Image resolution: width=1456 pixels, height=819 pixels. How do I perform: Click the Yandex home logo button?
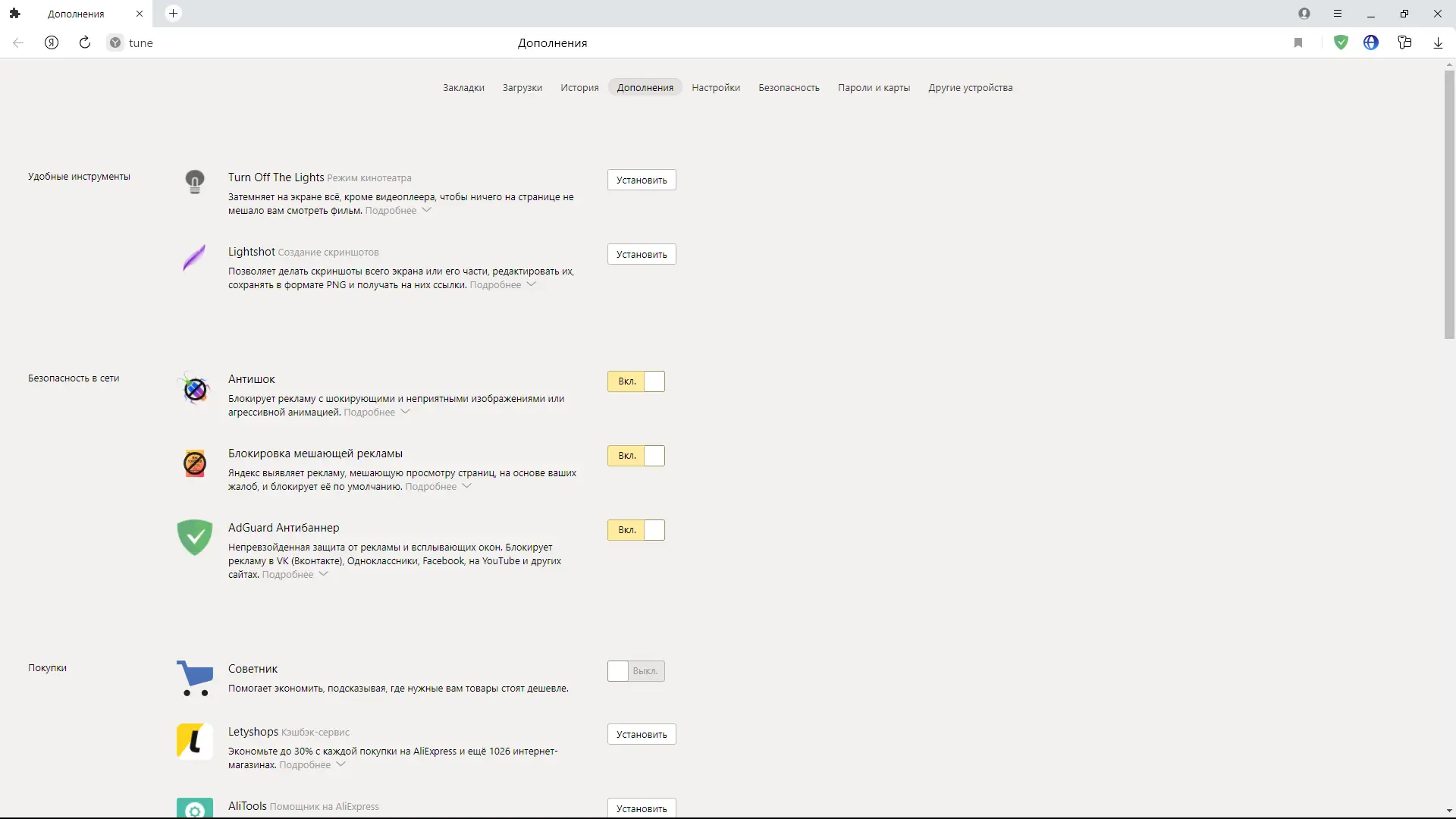(52, 43)
